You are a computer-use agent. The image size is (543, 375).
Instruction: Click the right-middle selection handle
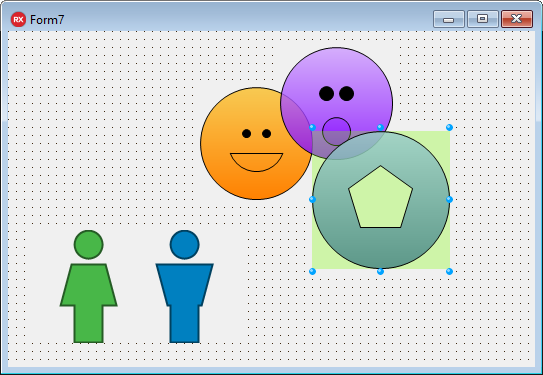coord(449,199)
